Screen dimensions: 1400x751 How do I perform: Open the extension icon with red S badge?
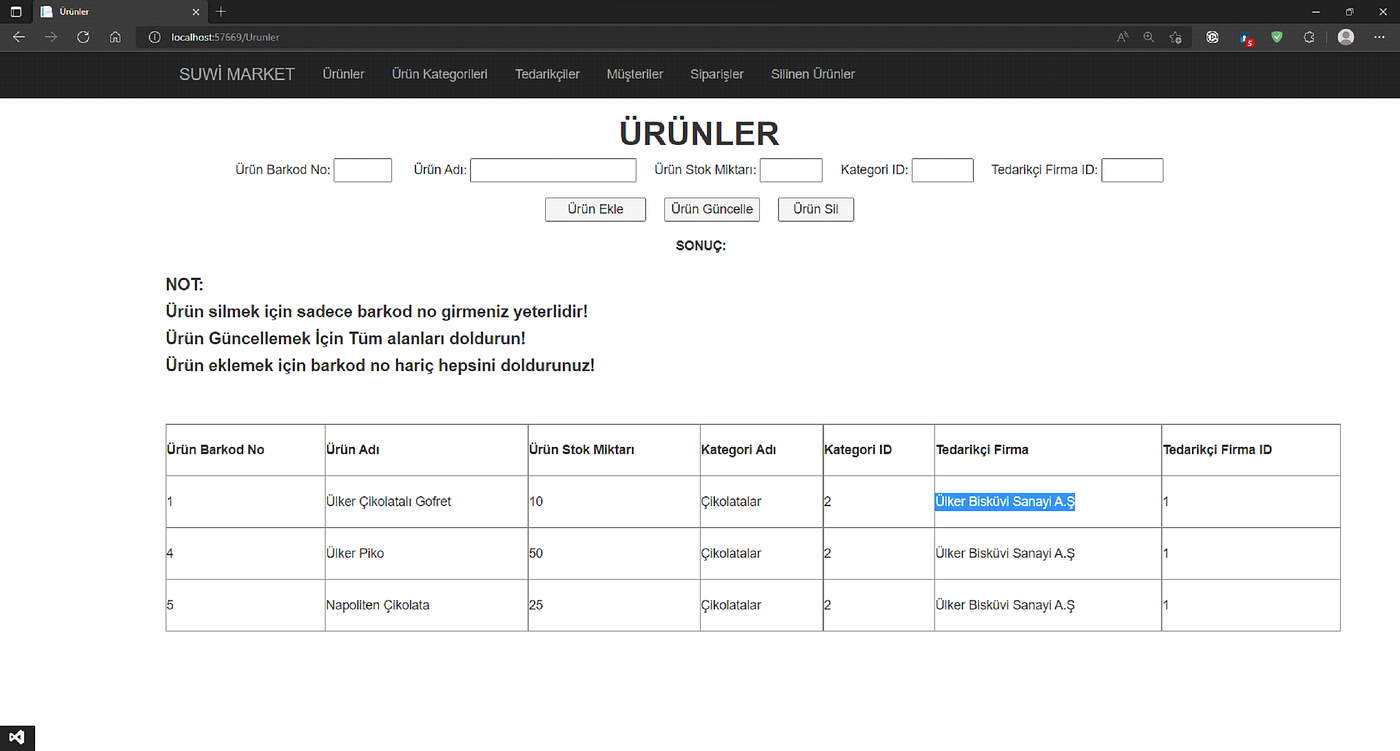[x=1246, y=38]
